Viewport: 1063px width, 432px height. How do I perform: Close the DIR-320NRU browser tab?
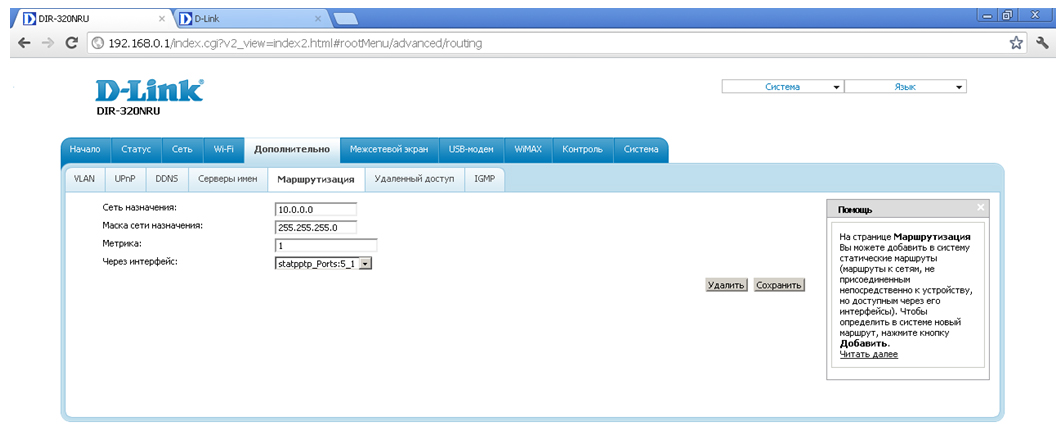point(162,18)
